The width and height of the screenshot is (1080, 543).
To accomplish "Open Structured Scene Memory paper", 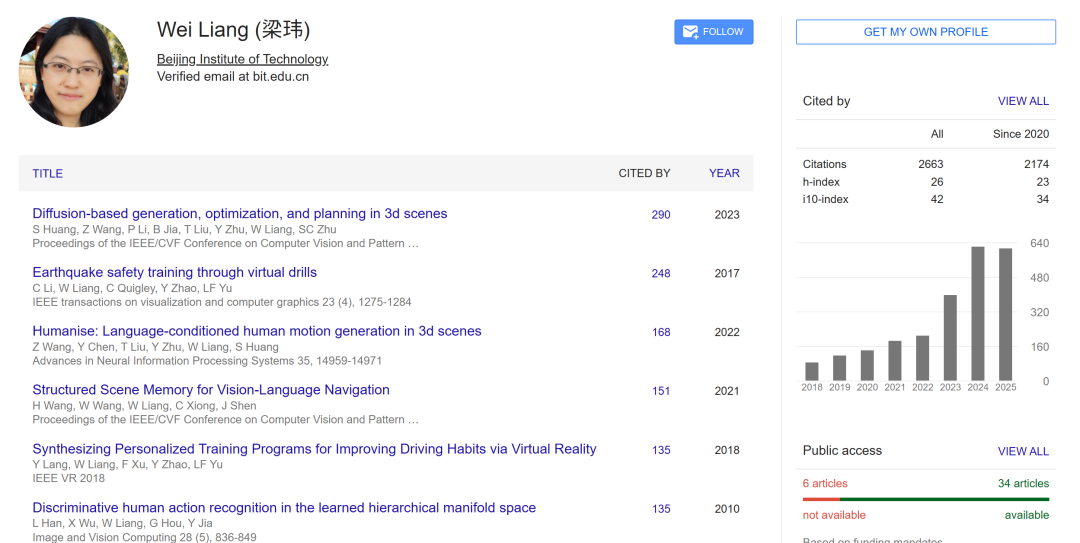I will click(210, 390).
